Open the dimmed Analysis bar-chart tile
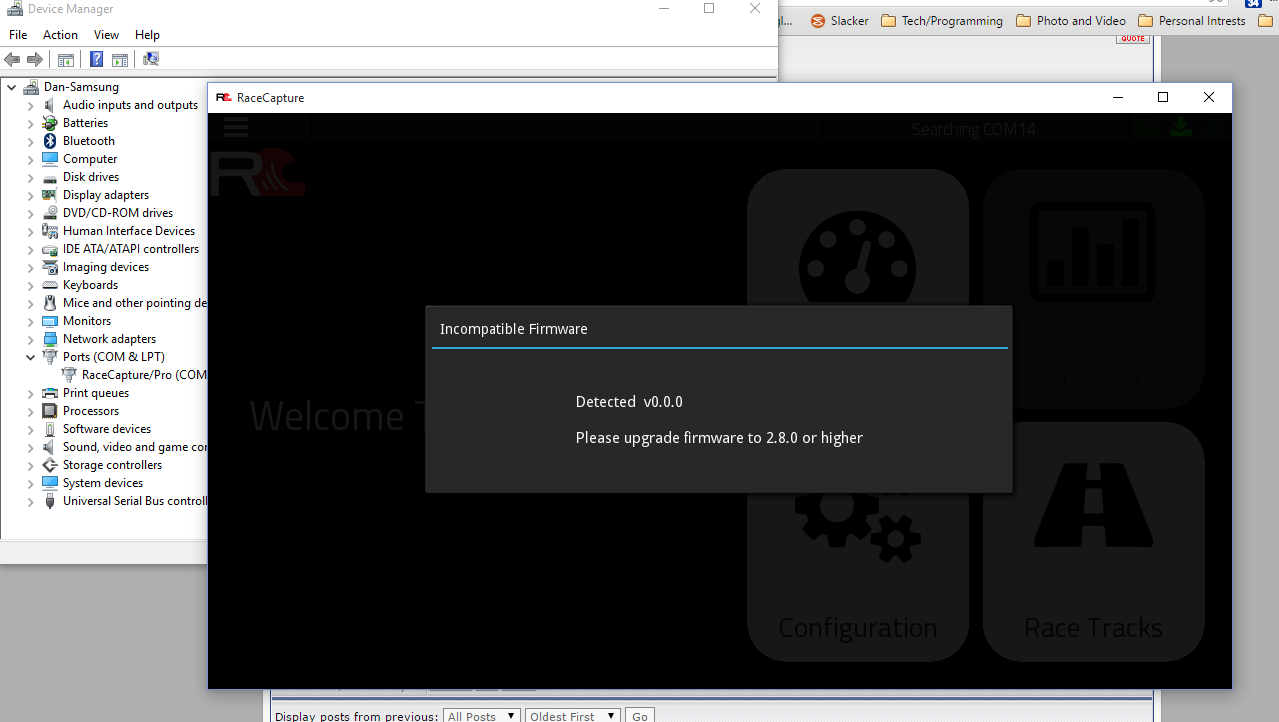Image resolution: width=1279 pixels, height=722 pixels. (x=1093, y=288)
